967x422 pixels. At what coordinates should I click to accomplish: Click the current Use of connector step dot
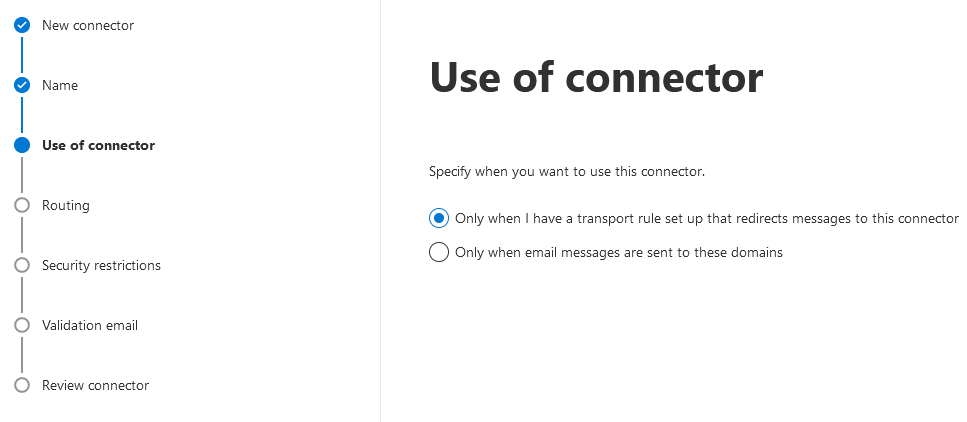coord(22,145)
